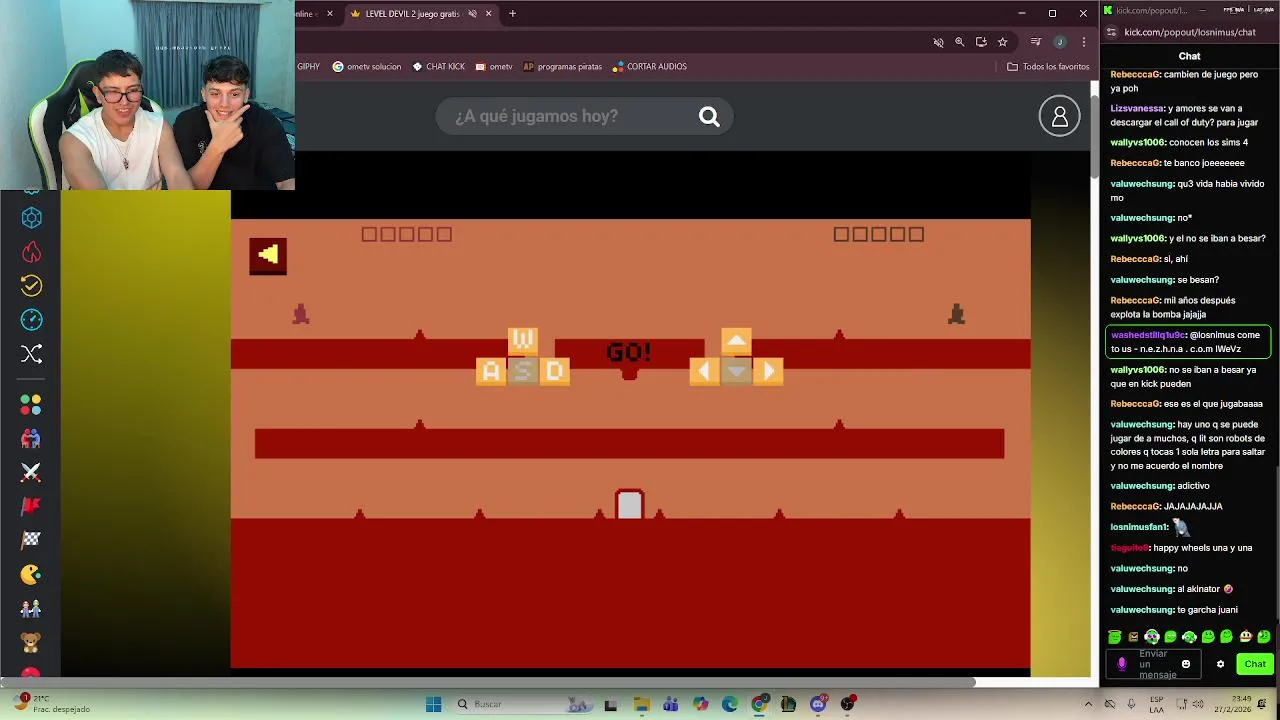Viewport: 1280px width, 720px height.
Task: Open the two-people multiplayer category icon
Action: point(31,438)
